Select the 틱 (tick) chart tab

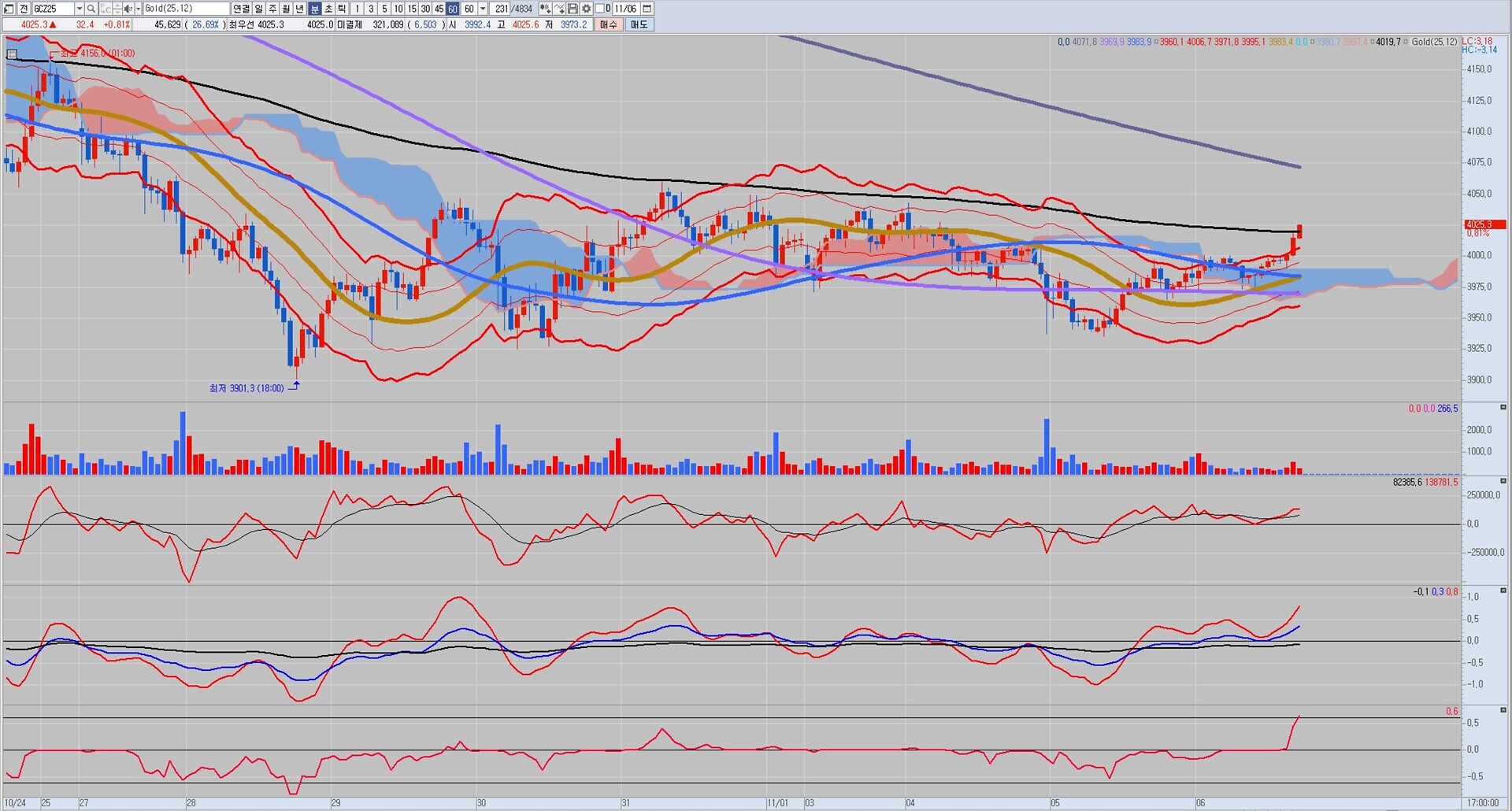click(342, 9)
